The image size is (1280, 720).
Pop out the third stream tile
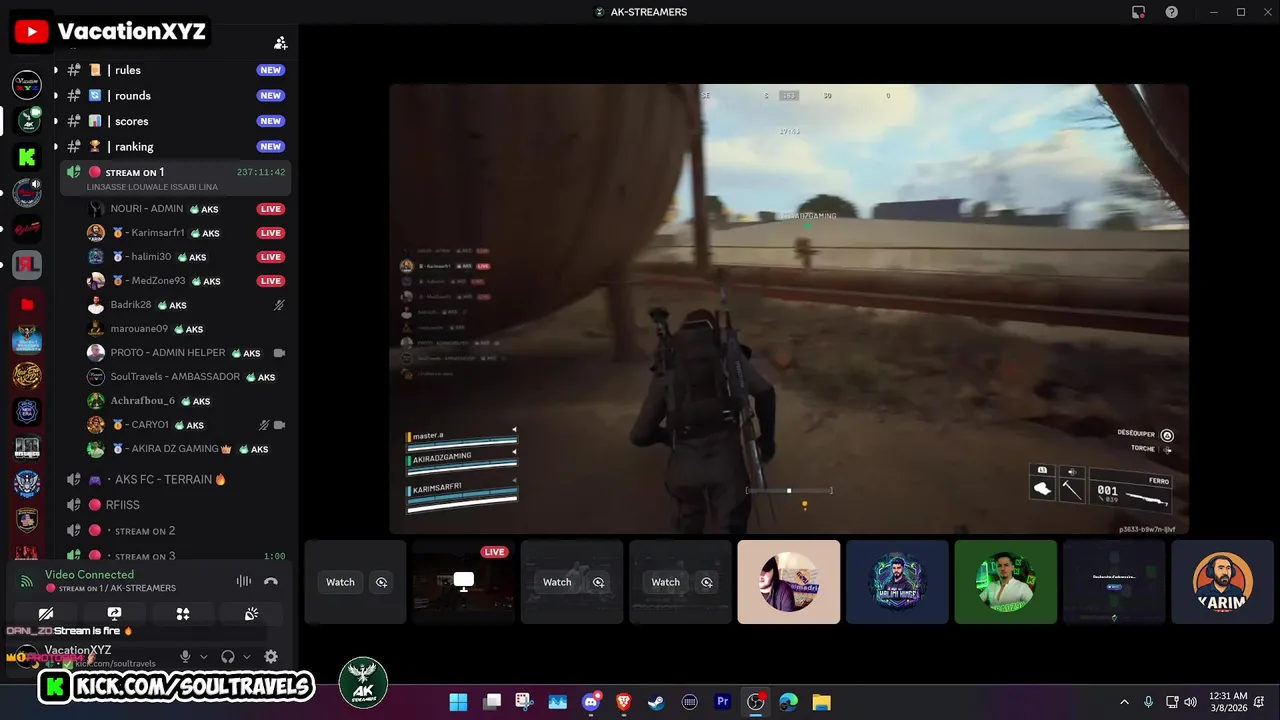tap(598, 582)
